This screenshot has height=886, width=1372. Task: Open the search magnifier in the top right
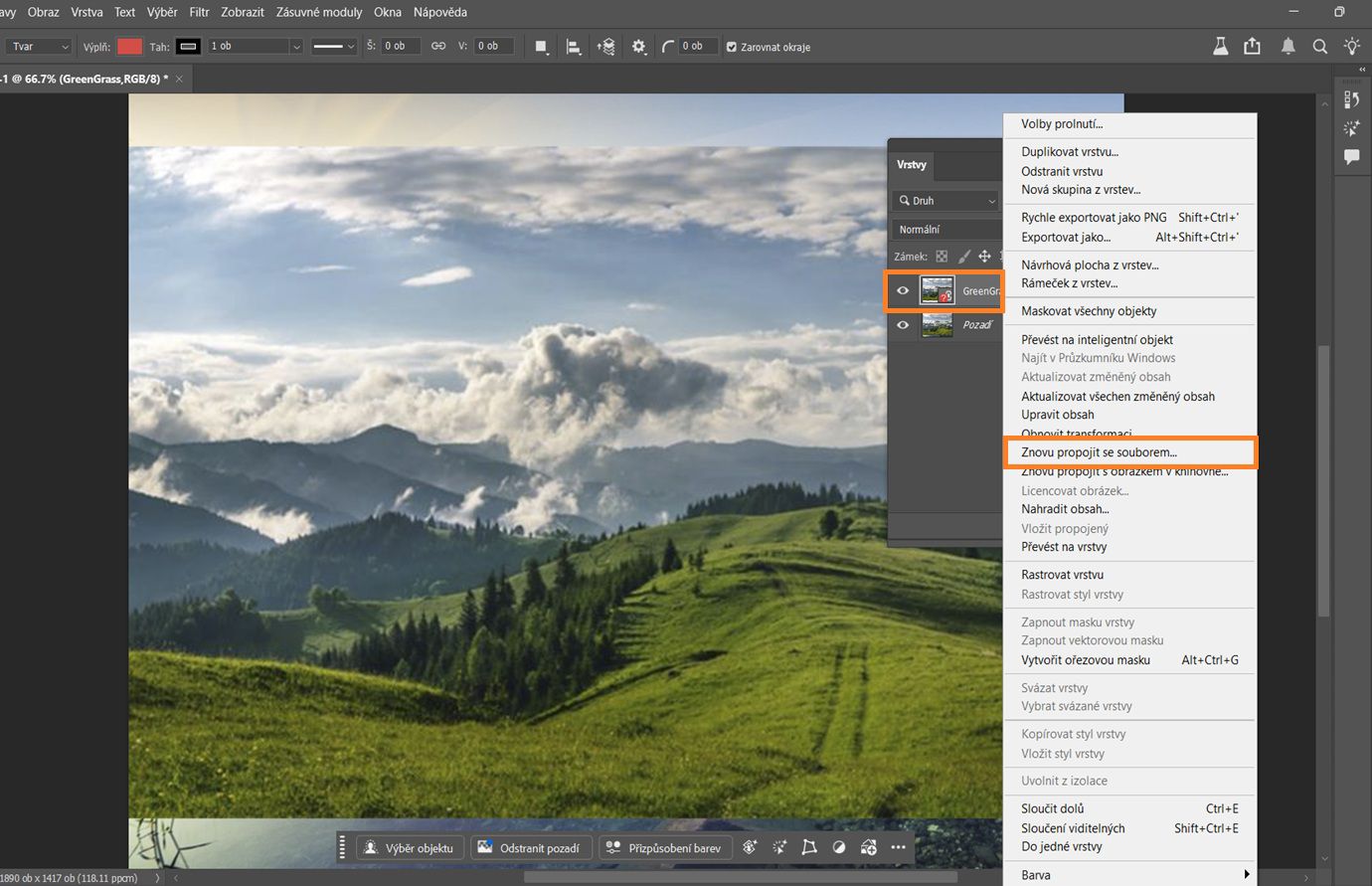tap(1319, 47)
